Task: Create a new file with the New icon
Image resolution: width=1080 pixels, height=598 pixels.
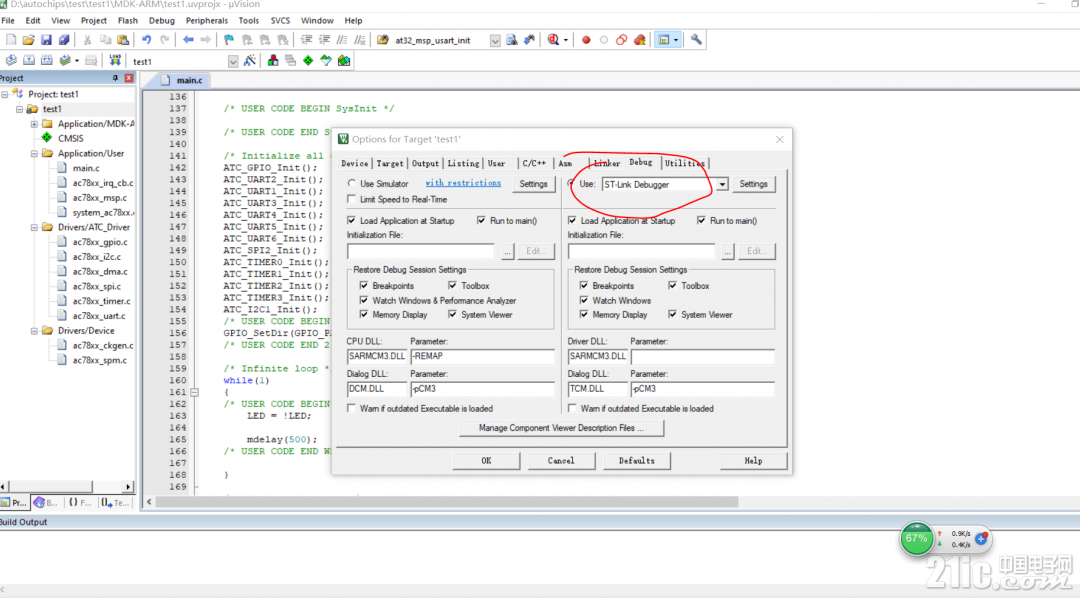Action: point(11,40)
